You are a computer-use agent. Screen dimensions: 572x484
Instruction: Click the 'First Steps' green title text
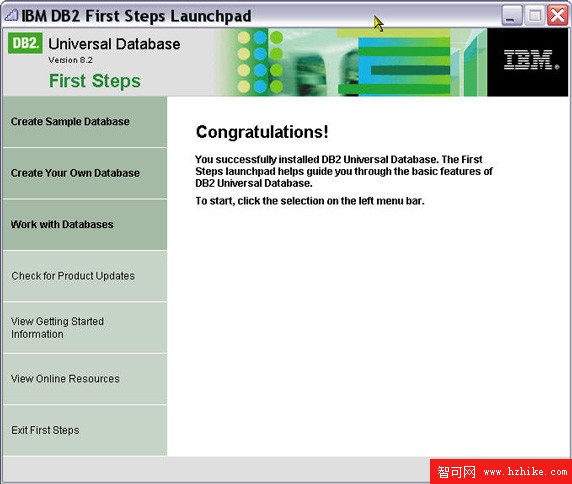tap(95, 81)
